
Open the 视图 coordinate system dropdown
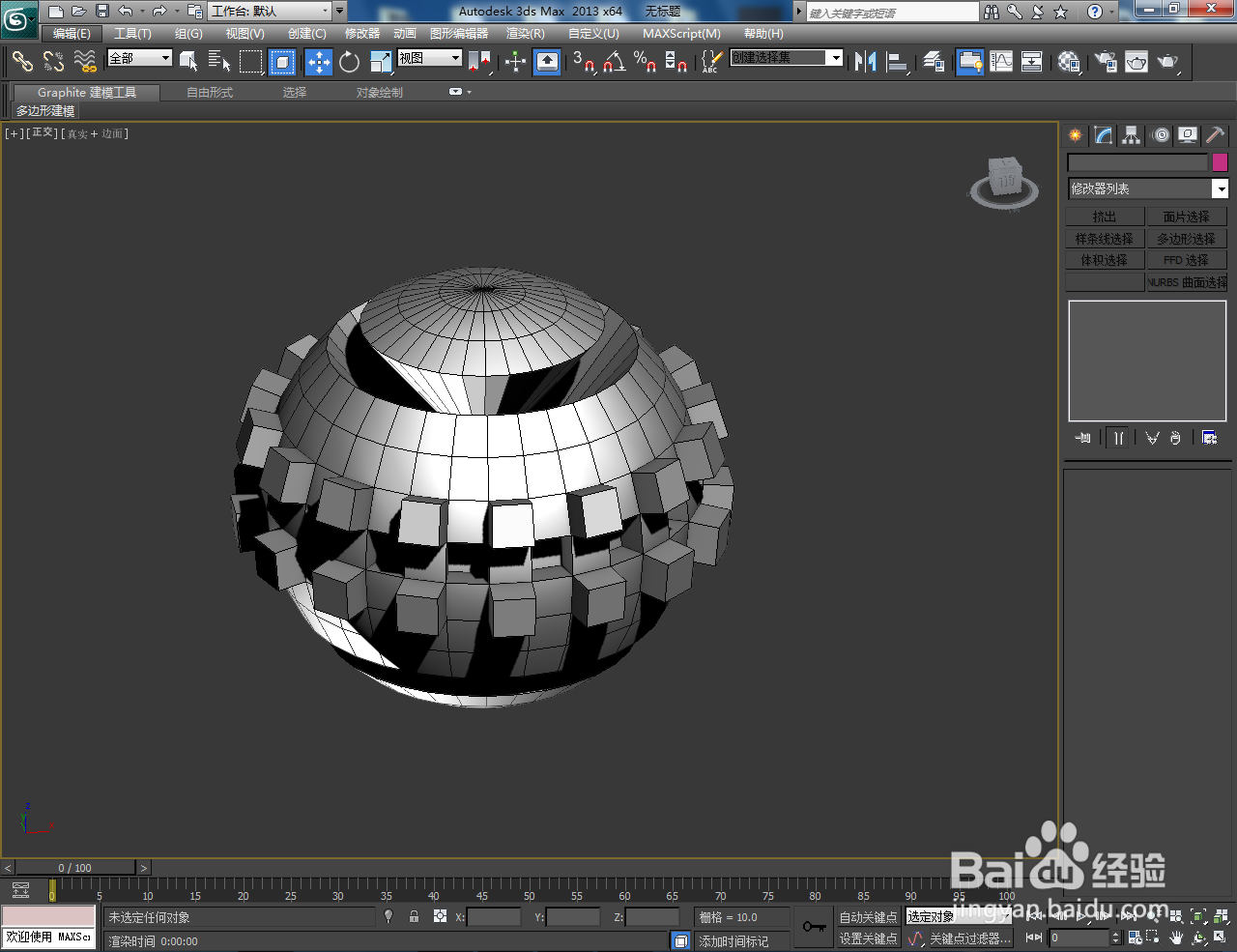(429, 58)
